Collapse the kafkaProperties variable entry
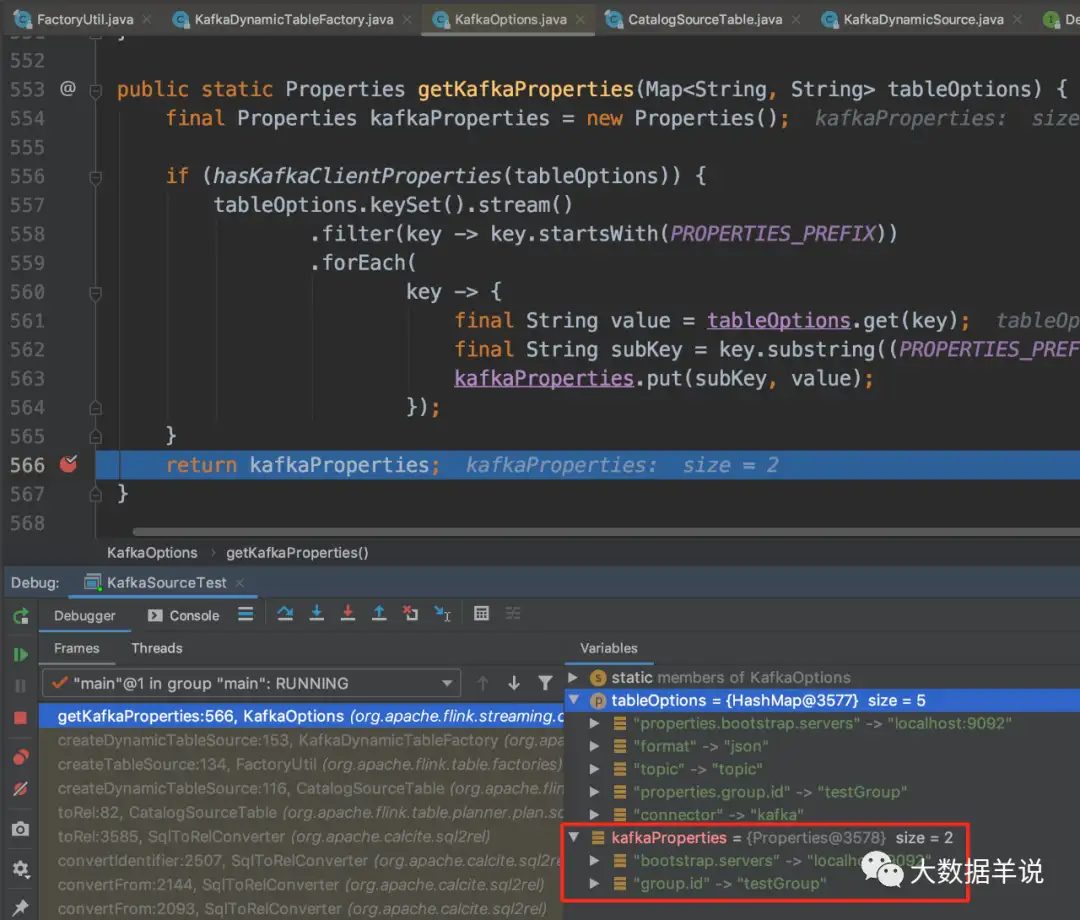 (572, 838)
